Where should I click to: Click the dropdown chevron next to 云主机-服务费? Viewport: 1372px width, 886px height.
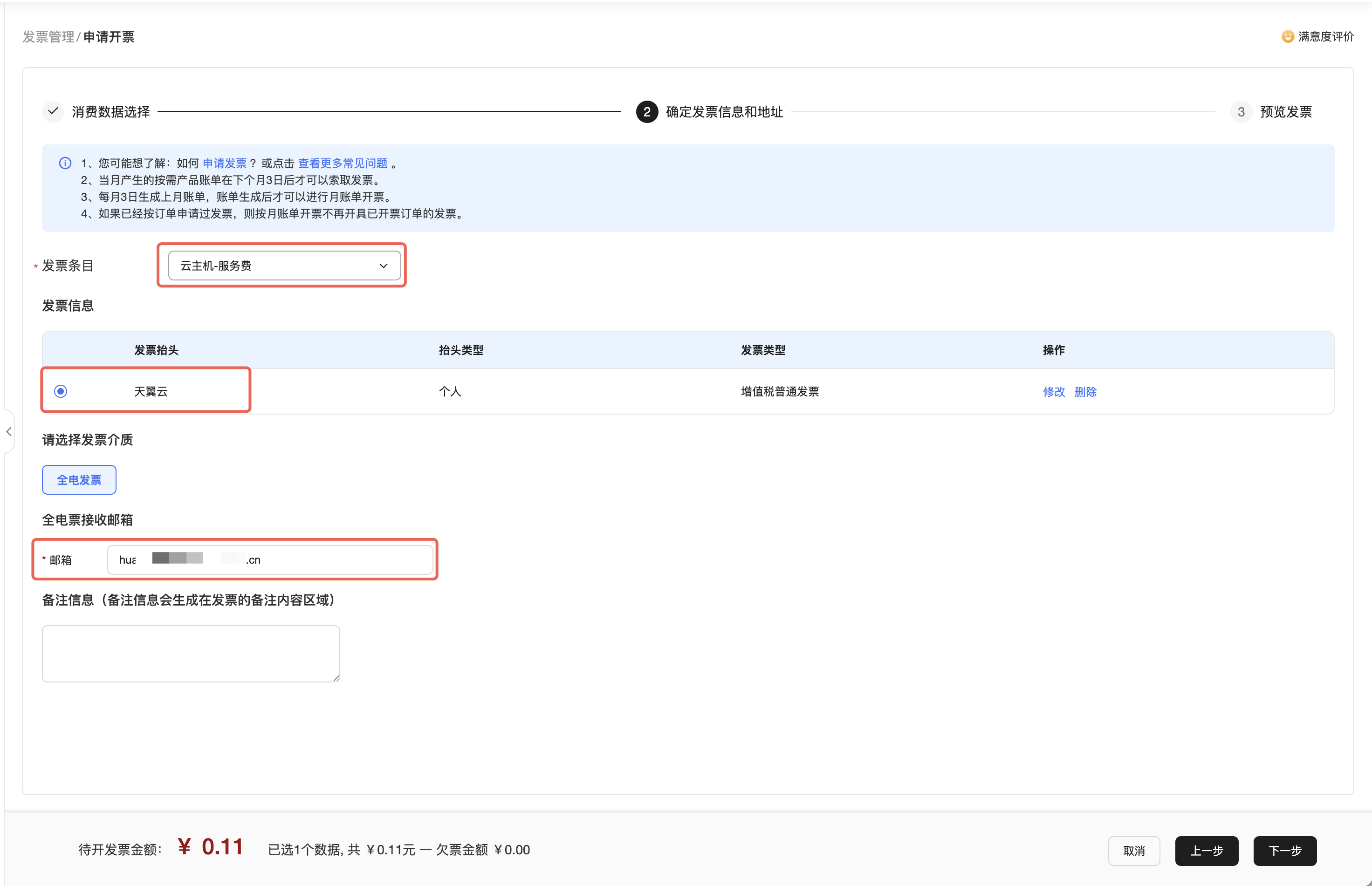(x=383, y=266)
